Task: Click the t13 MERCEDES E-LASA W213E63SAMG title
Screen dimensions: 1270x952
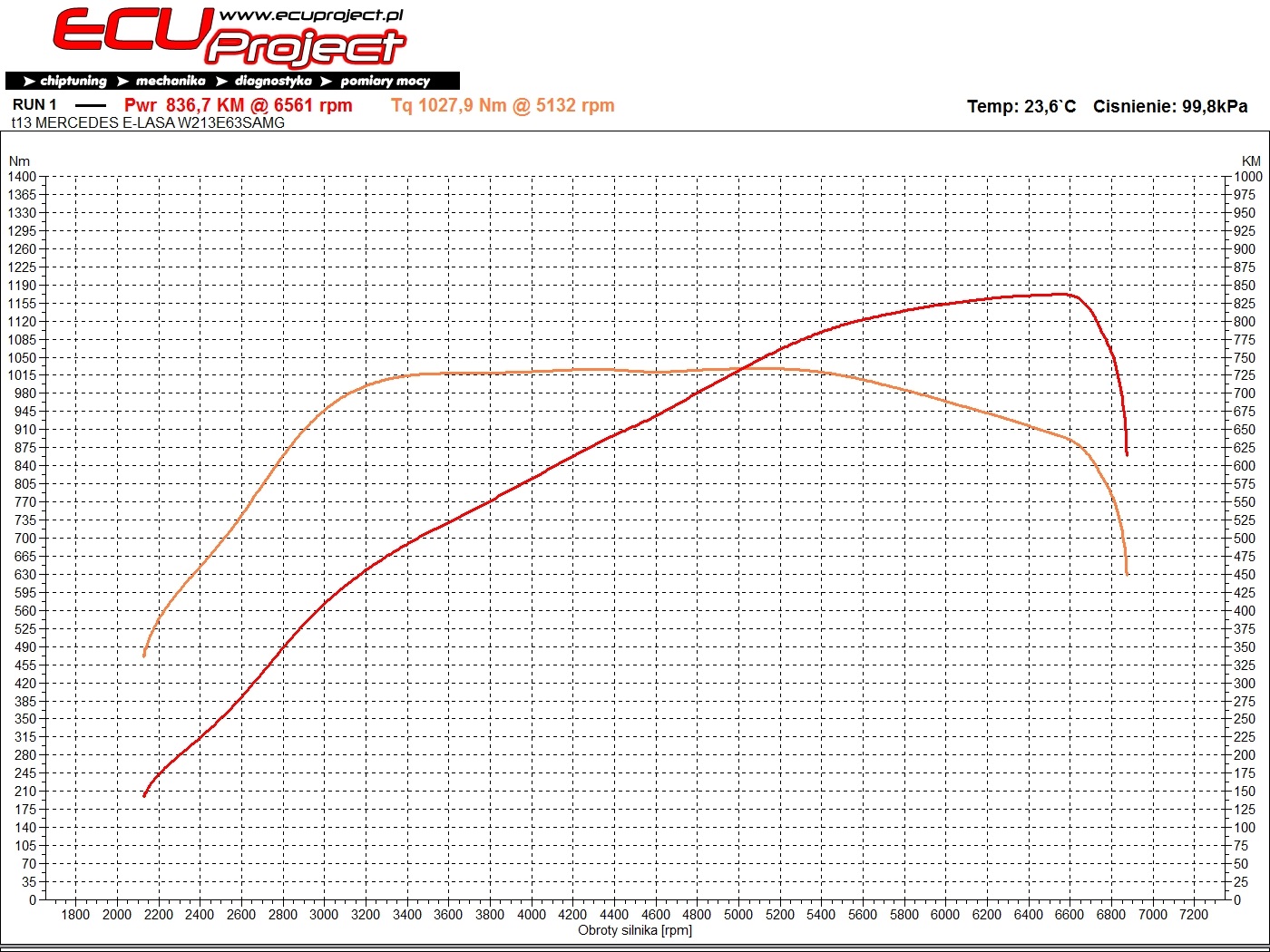Action: (148, 122)
